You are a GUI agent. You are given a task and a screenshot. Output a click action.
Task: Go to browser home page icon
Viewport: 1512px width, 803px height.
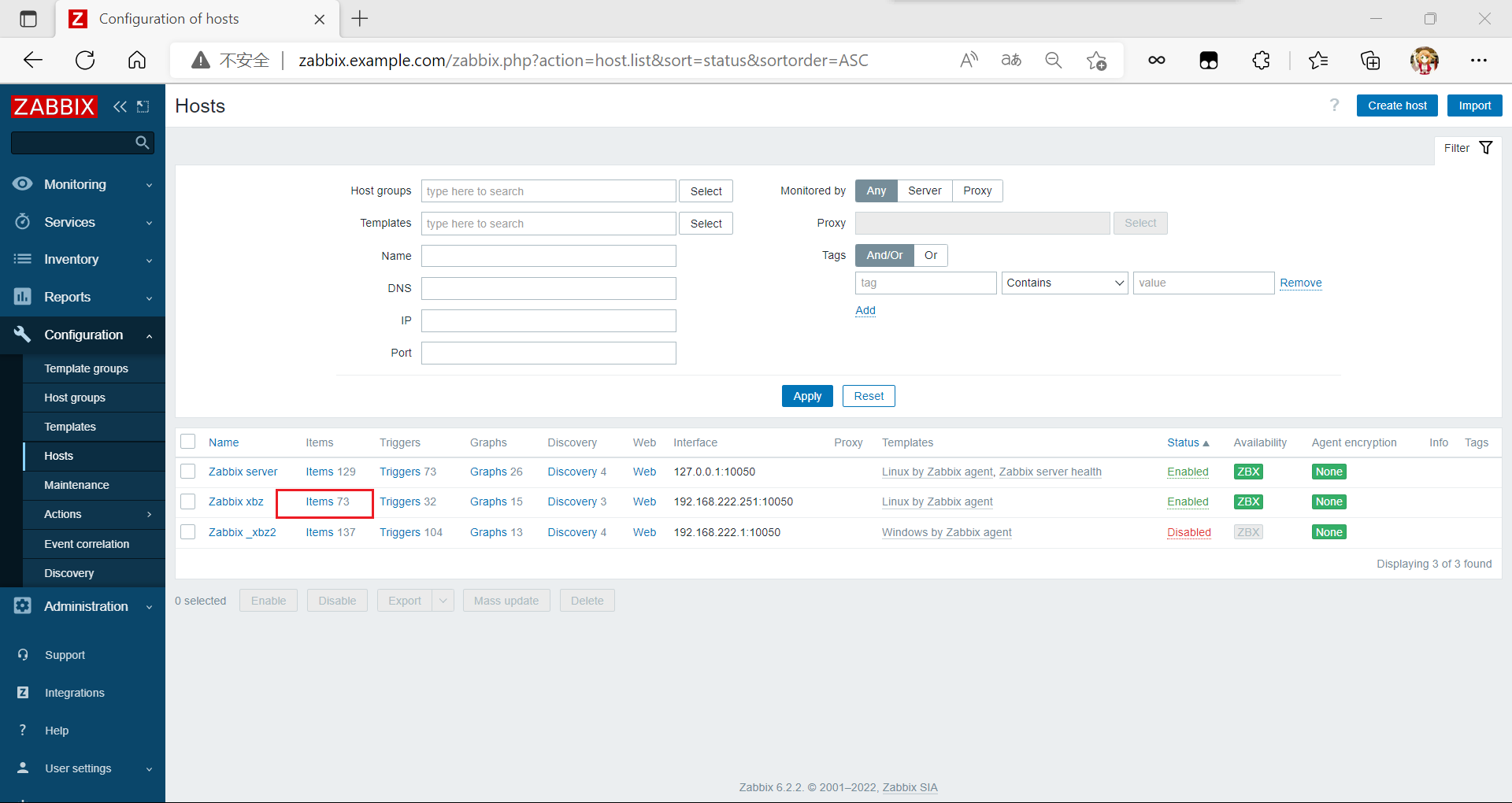point(137,60)
